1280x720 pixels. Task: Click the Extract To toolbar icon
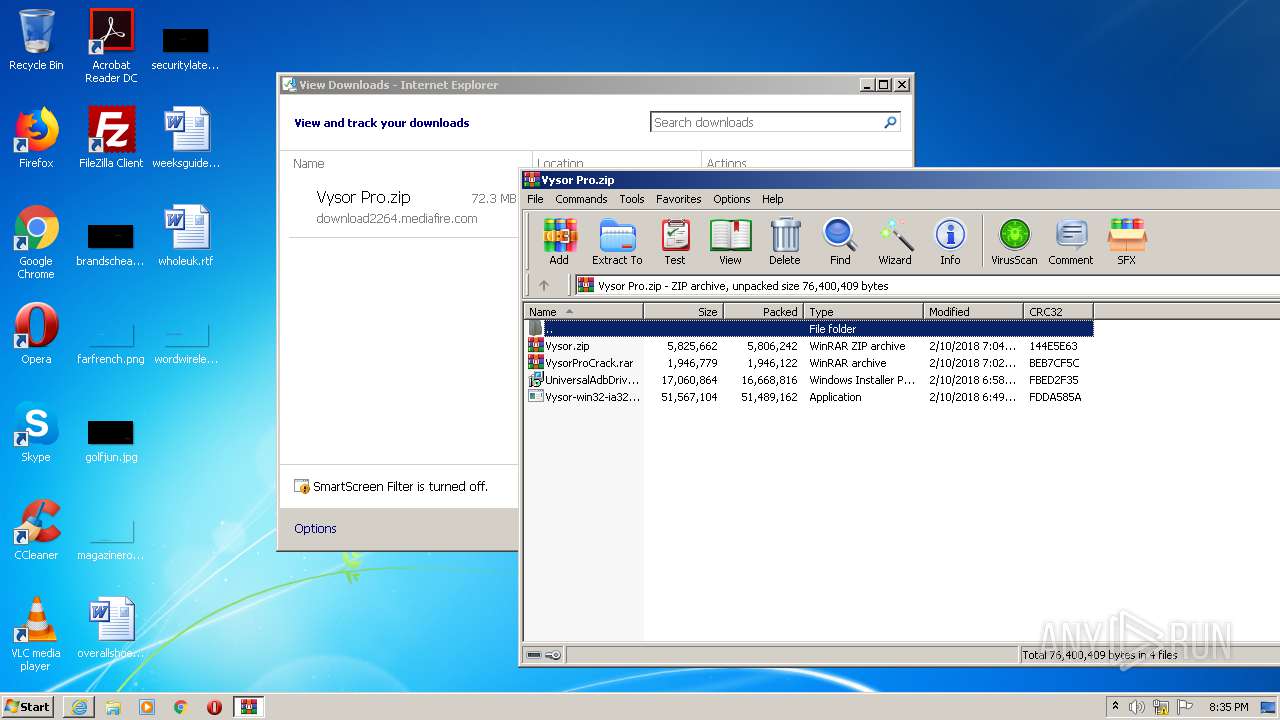coord(617,242)
